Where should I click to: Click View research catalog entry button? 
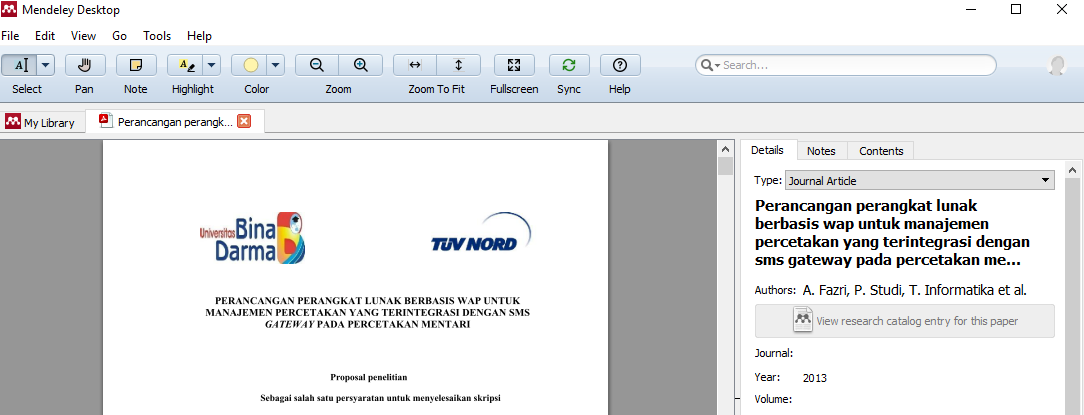(x=905, y=321)
